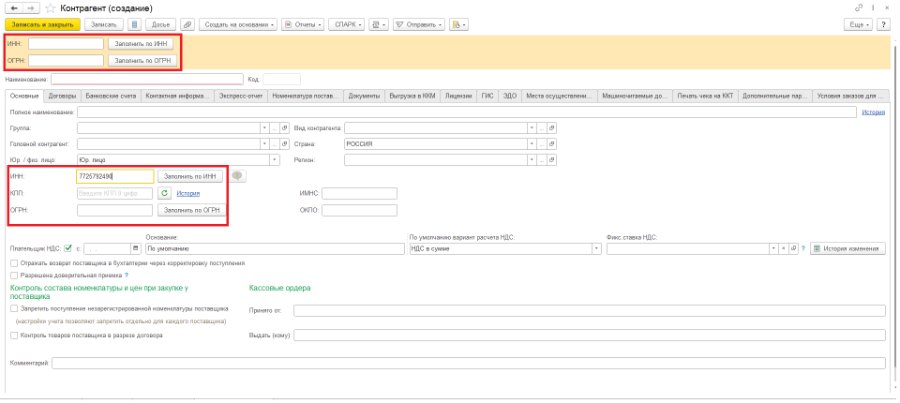This screenshot has width=900, height=403.
Task: Open the Лицензии tab
Action: pos(459,96)
